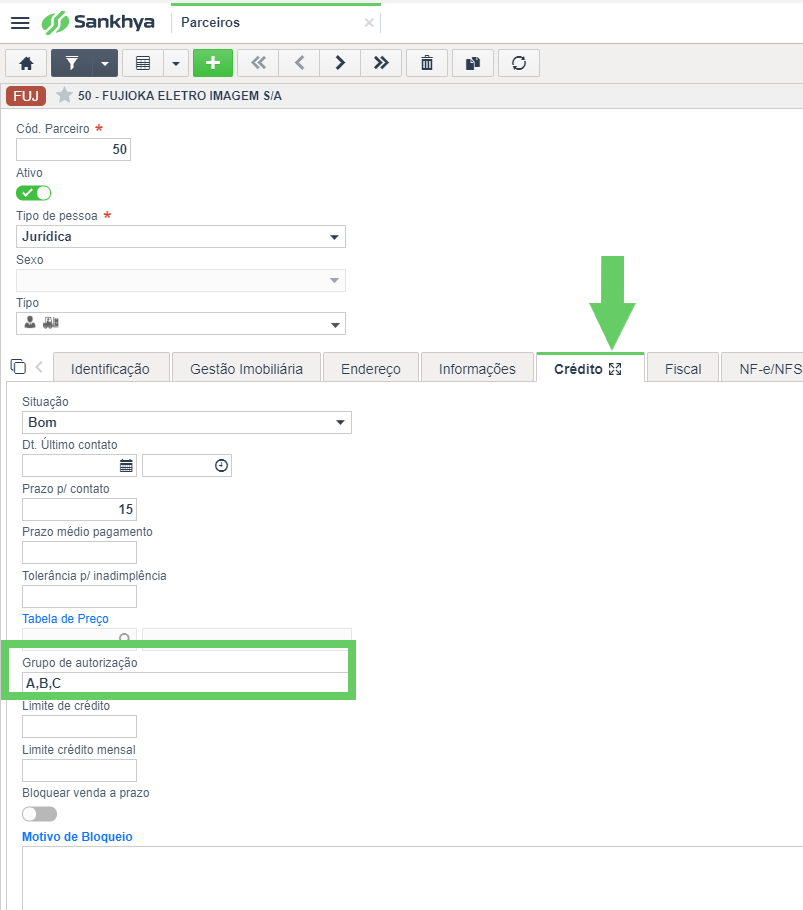
Task: Click Motivo de Bloqueio text area
Action: click(413, 878)
